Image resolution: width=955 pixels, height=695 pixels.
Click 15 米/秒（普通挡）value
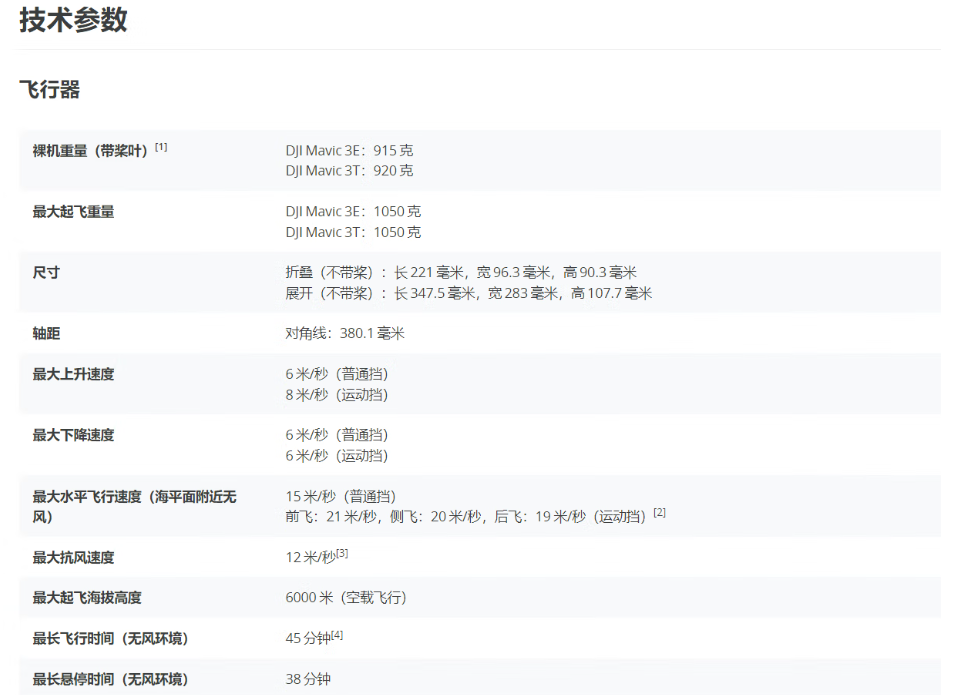[340, 496]
